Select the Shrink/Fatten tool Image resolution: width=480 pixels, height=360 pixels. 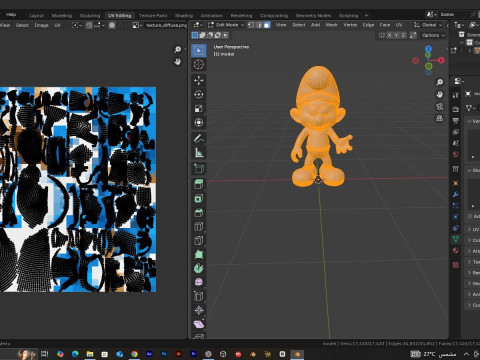(x=199, y=310)
